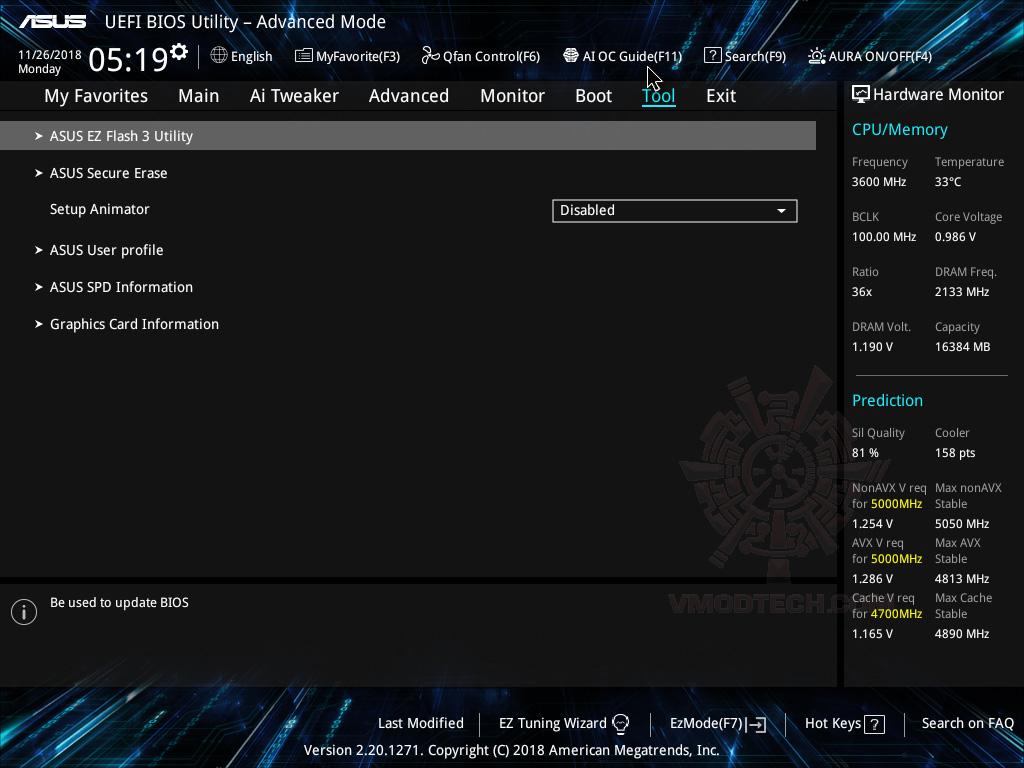
Task: Click the Qfan Control fan icon
Action: [430, 56]
